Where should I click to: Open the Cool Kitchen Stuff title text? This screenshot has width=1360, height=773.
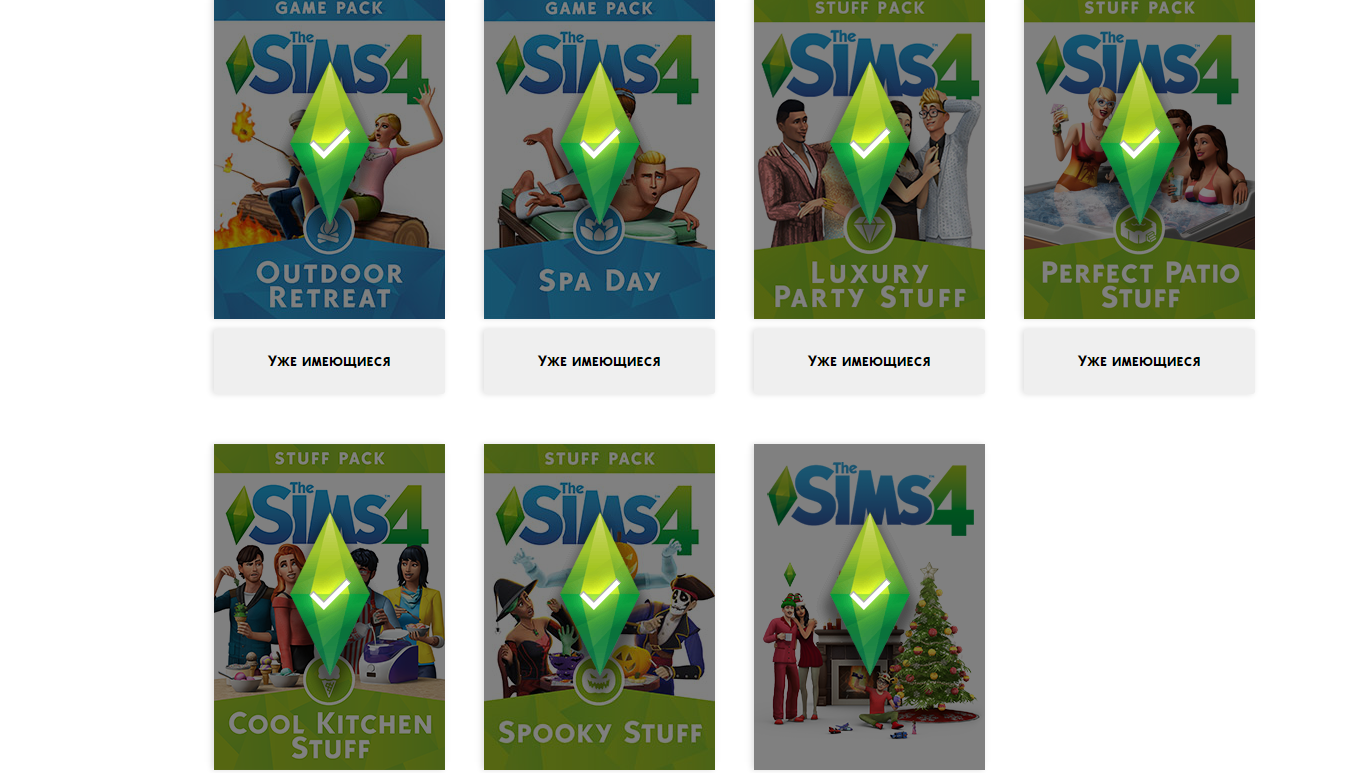(330, 736)
